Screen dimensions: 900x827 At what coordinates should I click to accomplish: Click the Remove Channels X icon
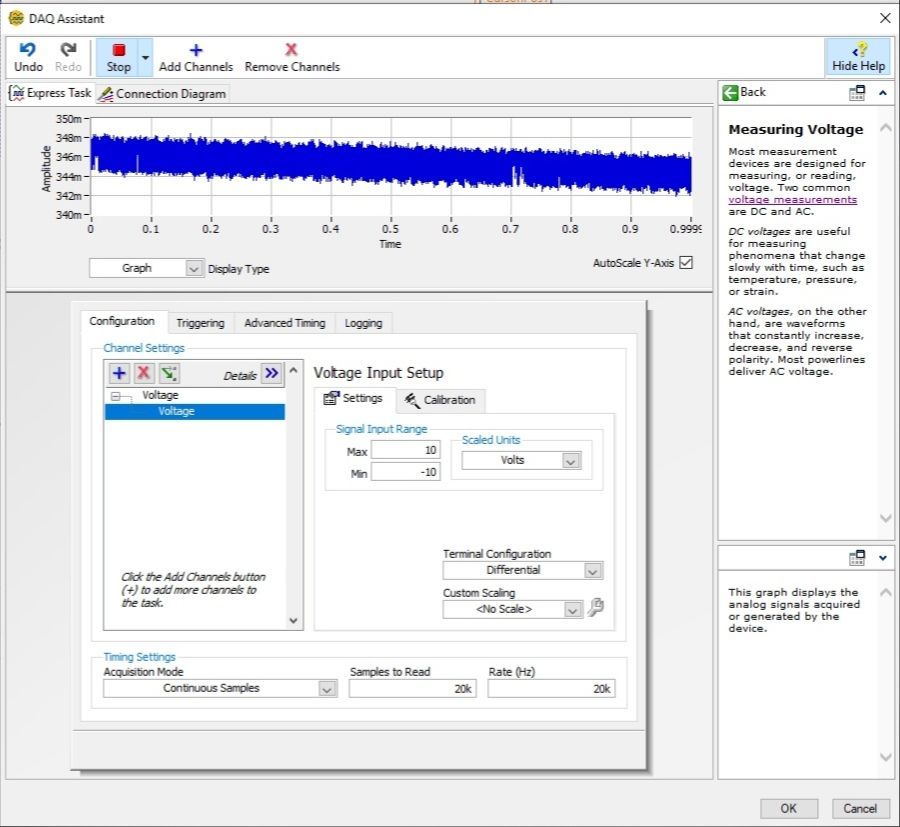[291, 50]
